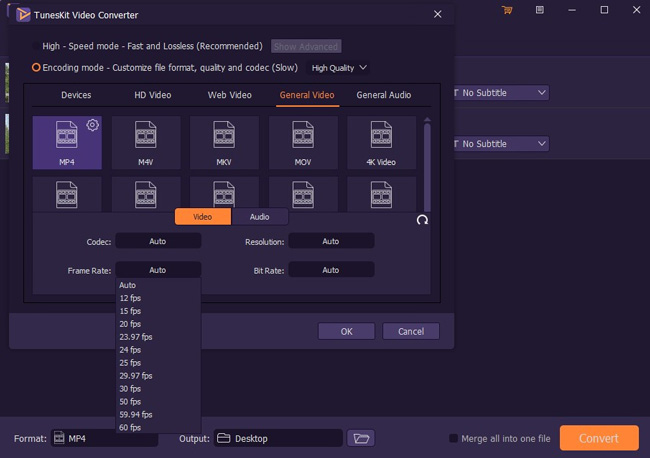The height and width of the screenshot is (458, 650).
Task: Click the Show Advanced button
Action: pyautogui.click(x=306, y=46)
